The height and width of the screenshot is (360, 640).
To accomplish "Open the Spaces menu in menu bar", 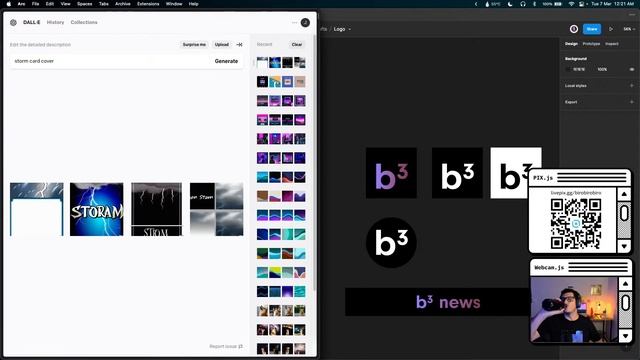I will point(84,4).
